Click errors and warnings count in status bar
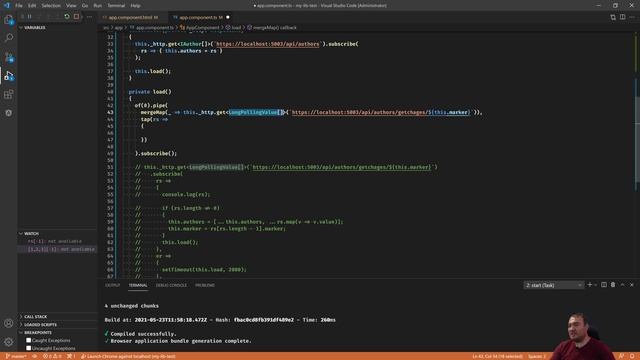This screenshot has height=360, width=640. (52, 356)
